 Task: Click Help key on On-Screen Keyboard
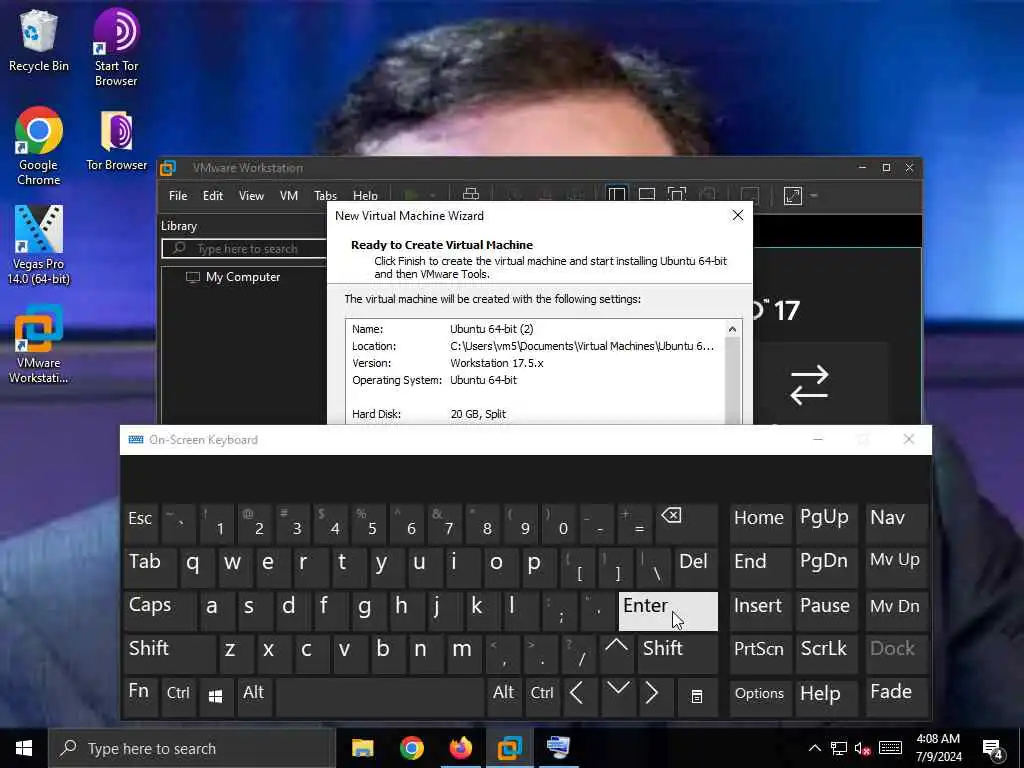(x=826, y=697)
